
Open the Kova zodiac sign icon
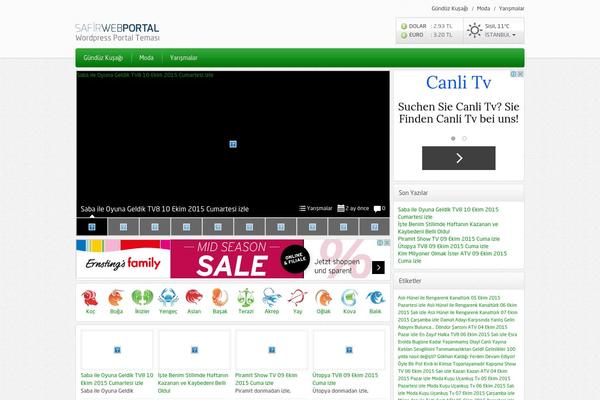(349, 298)
